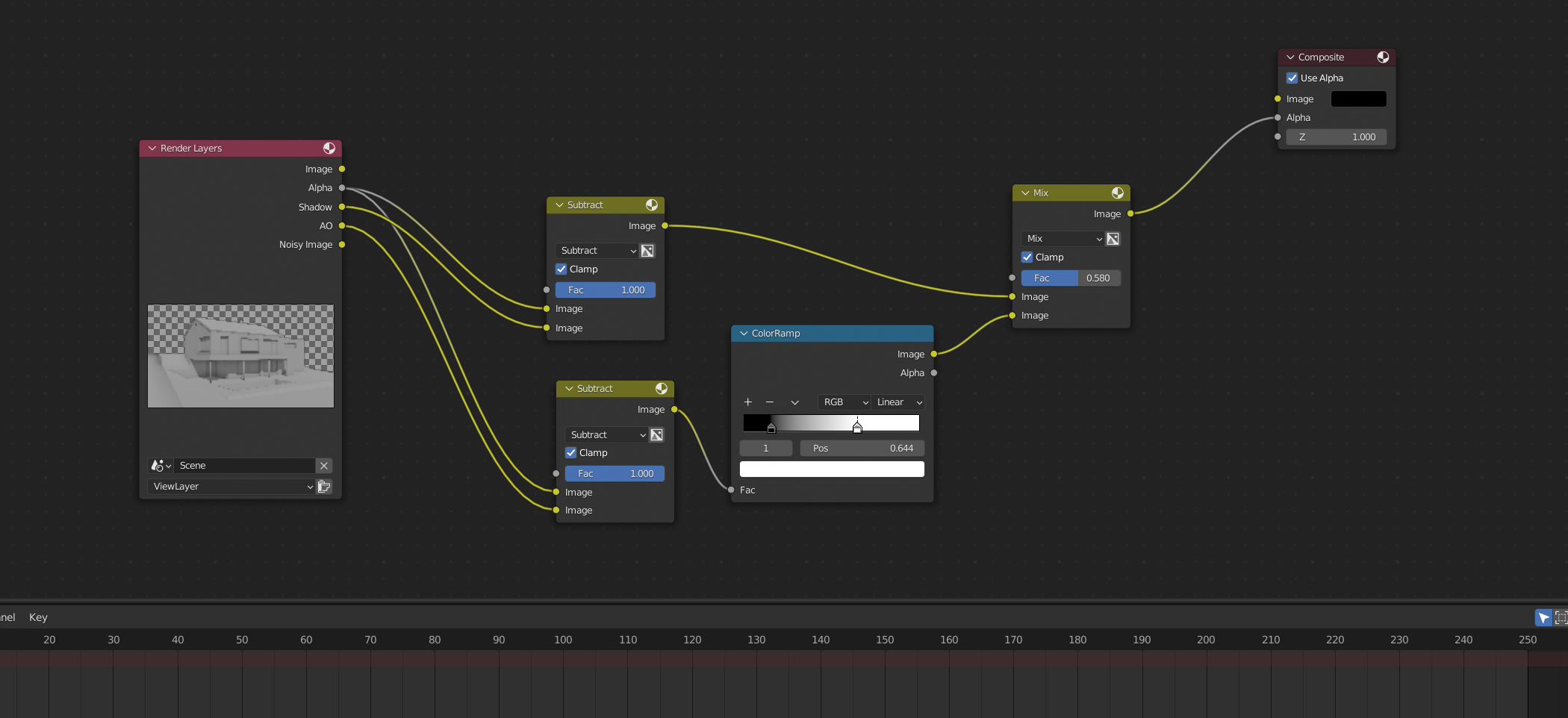Clear the Scene field with X icon
This screenshot has height=718, width=1568.
coord(324,466)
